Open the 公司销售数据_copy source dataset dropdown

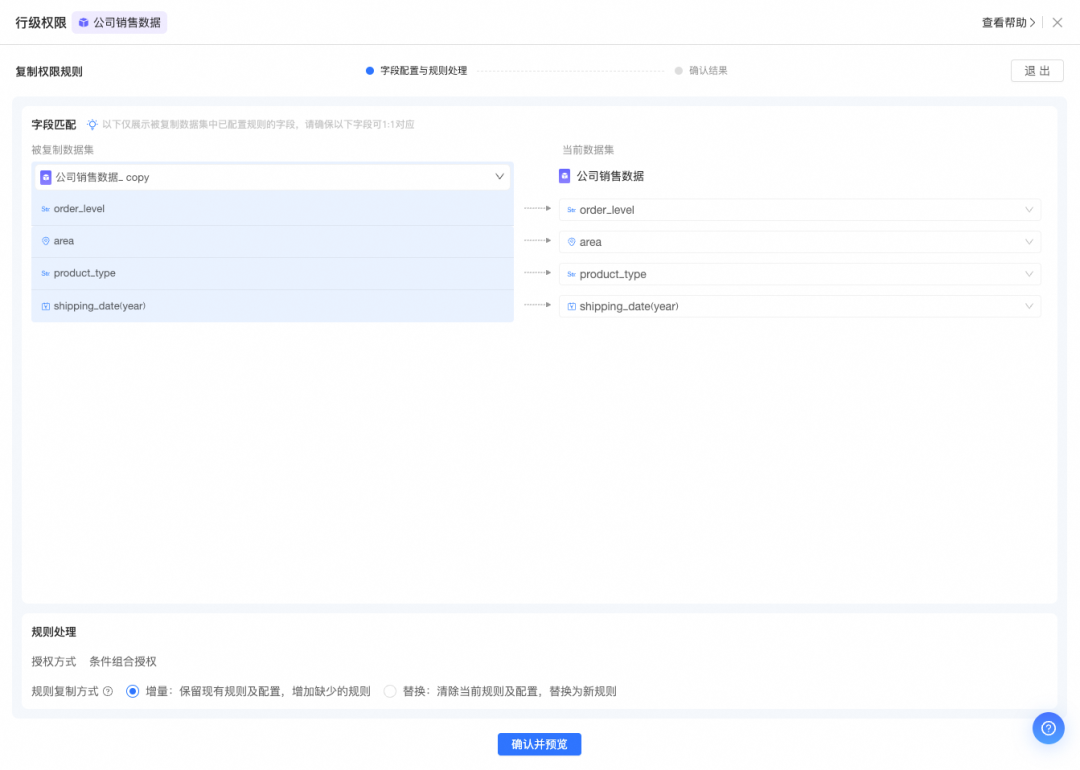272,177
